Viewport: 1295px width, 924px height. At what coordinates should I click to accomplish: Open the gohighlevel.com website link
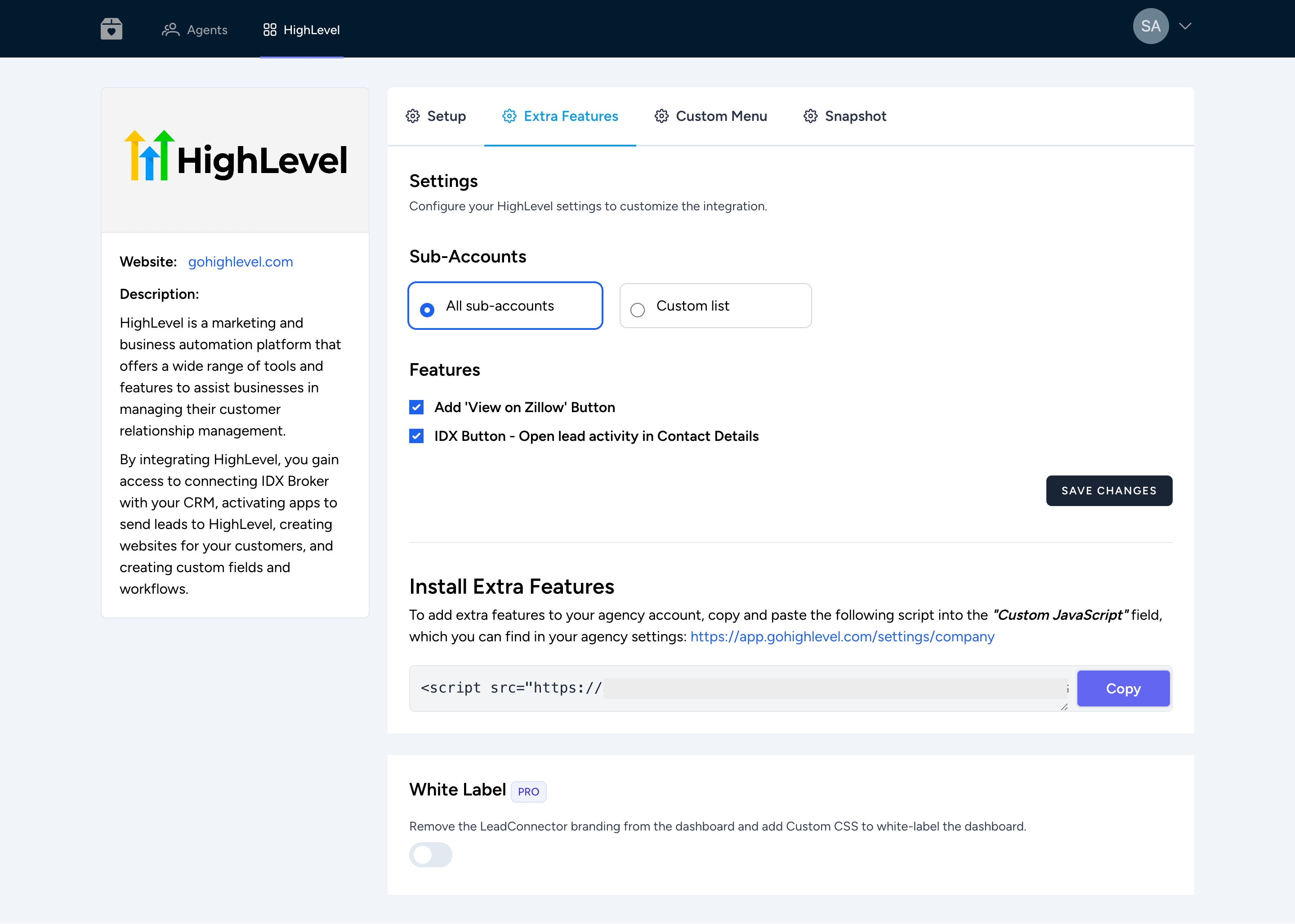pos(240,262)
